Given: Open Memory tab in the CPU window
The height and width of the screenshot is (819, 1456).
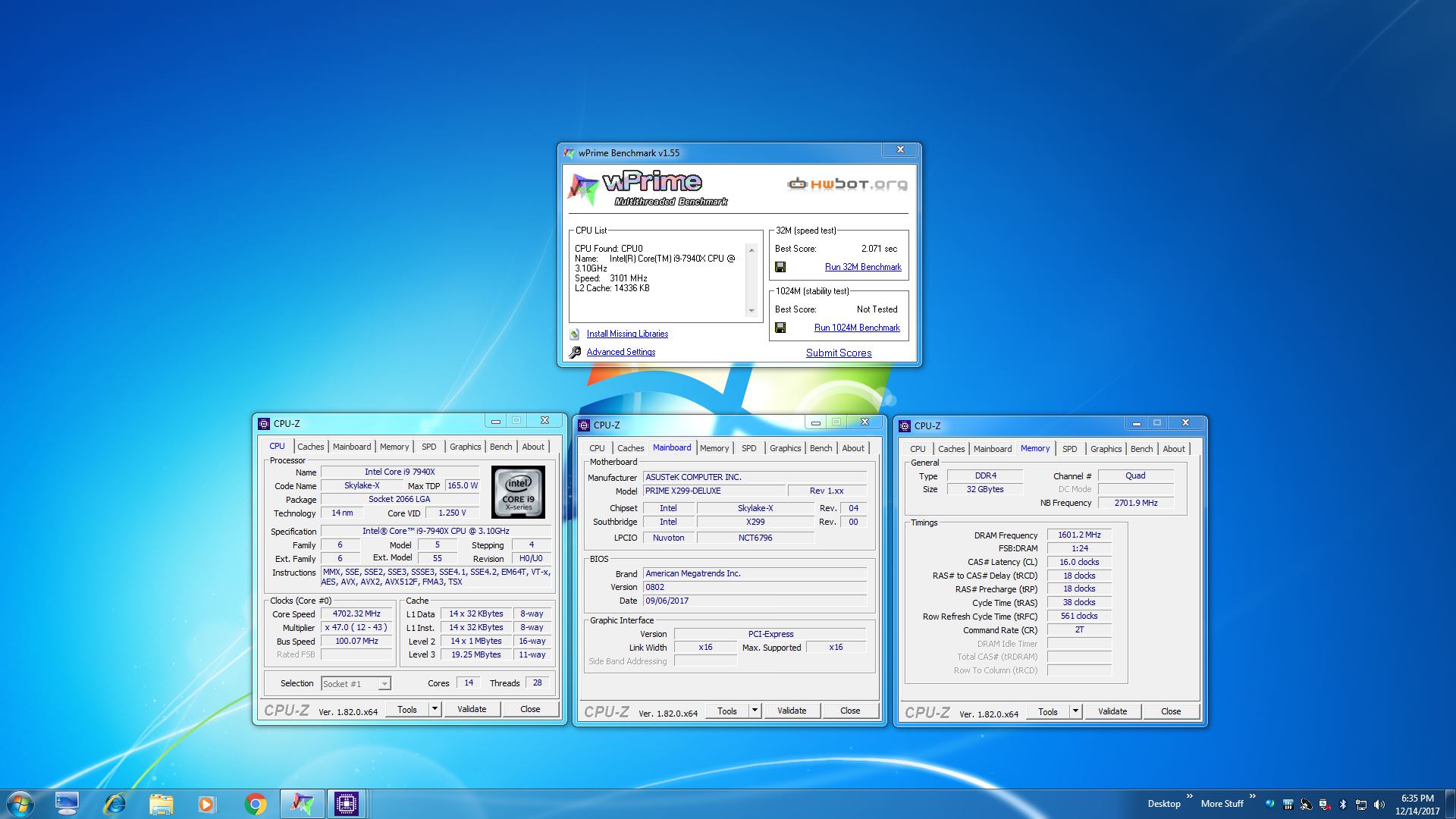Looking at the screenshot, I should pyautogui.click(x=394, y=447).
